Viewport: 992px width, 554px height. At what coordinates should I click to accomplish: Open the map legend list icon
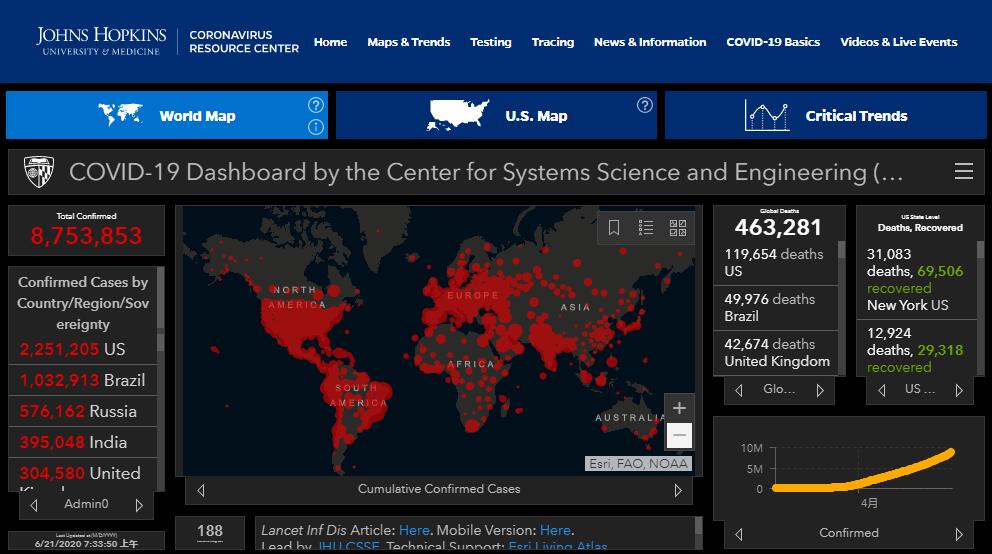(x=646, y=228)
